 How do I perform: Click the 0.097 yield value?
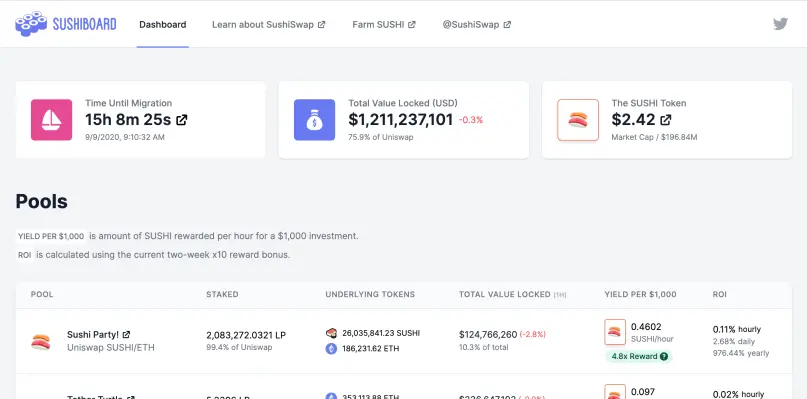tap(643, 392)
